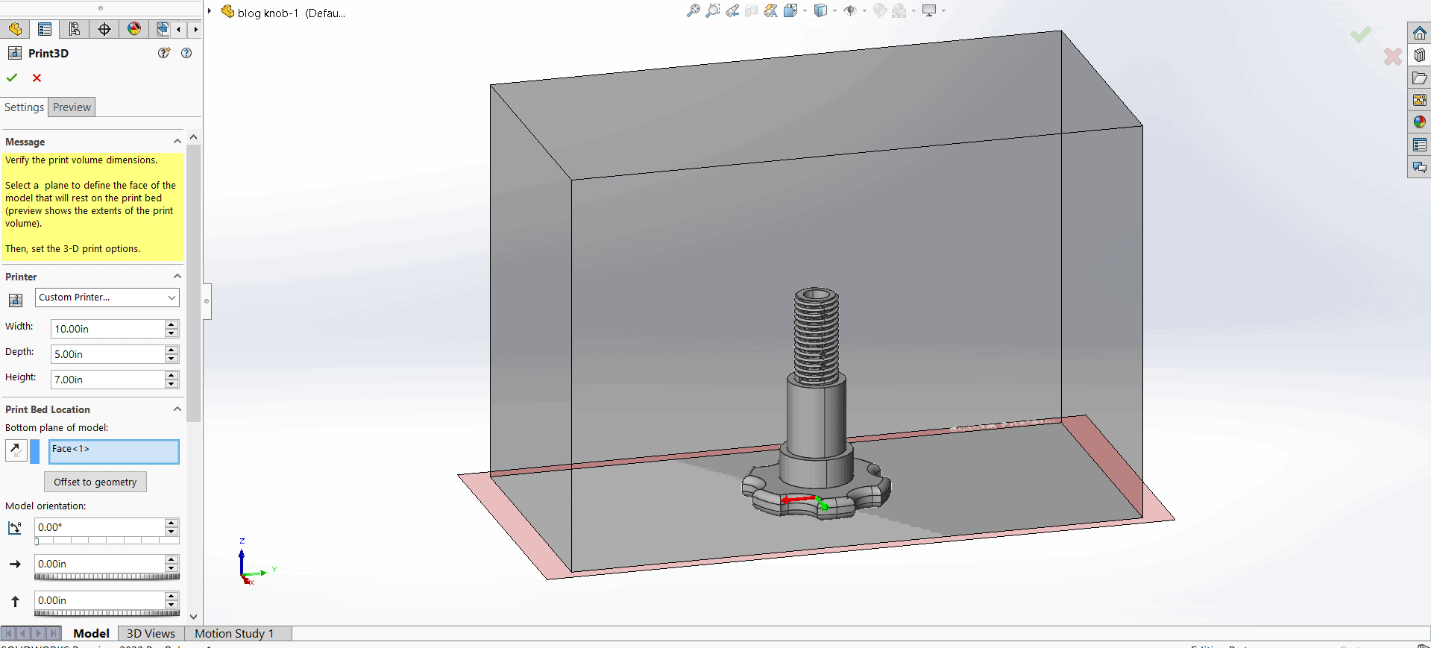Screen dimensions: 1431x648
Task: Collapse the Message section
Action: coord(178,142)
